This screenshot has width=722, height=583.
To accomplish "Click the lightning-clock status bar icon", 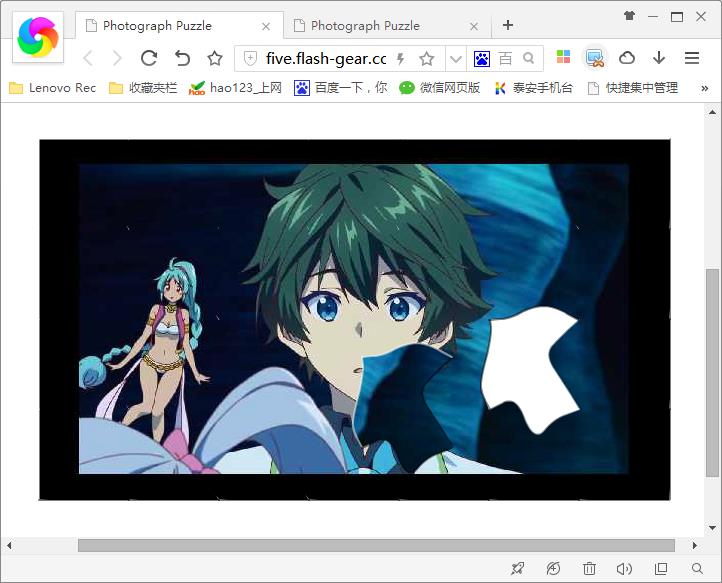I will coord(553,569).
